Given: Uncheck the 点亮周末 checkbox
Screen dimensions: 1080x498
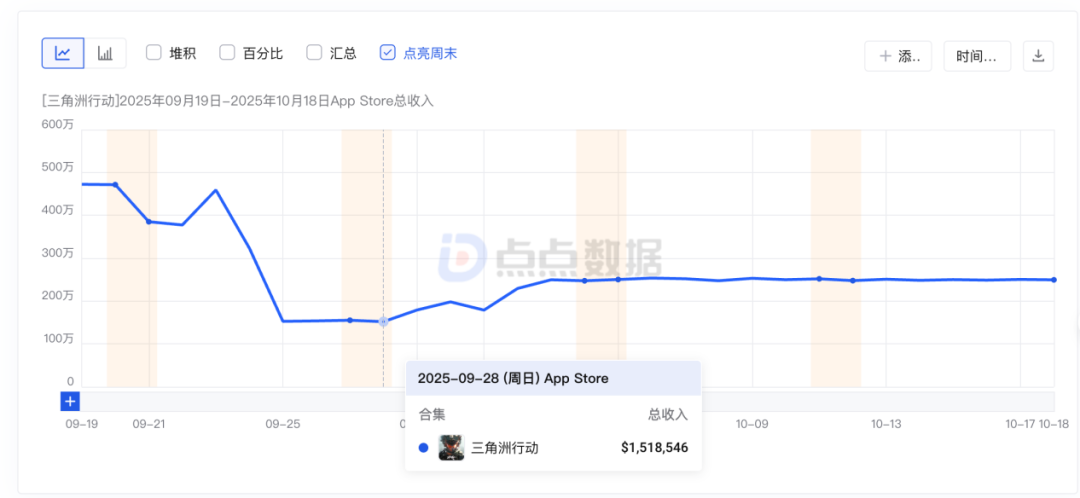Looking at the screenshot, I should click(x=387, y=52).
